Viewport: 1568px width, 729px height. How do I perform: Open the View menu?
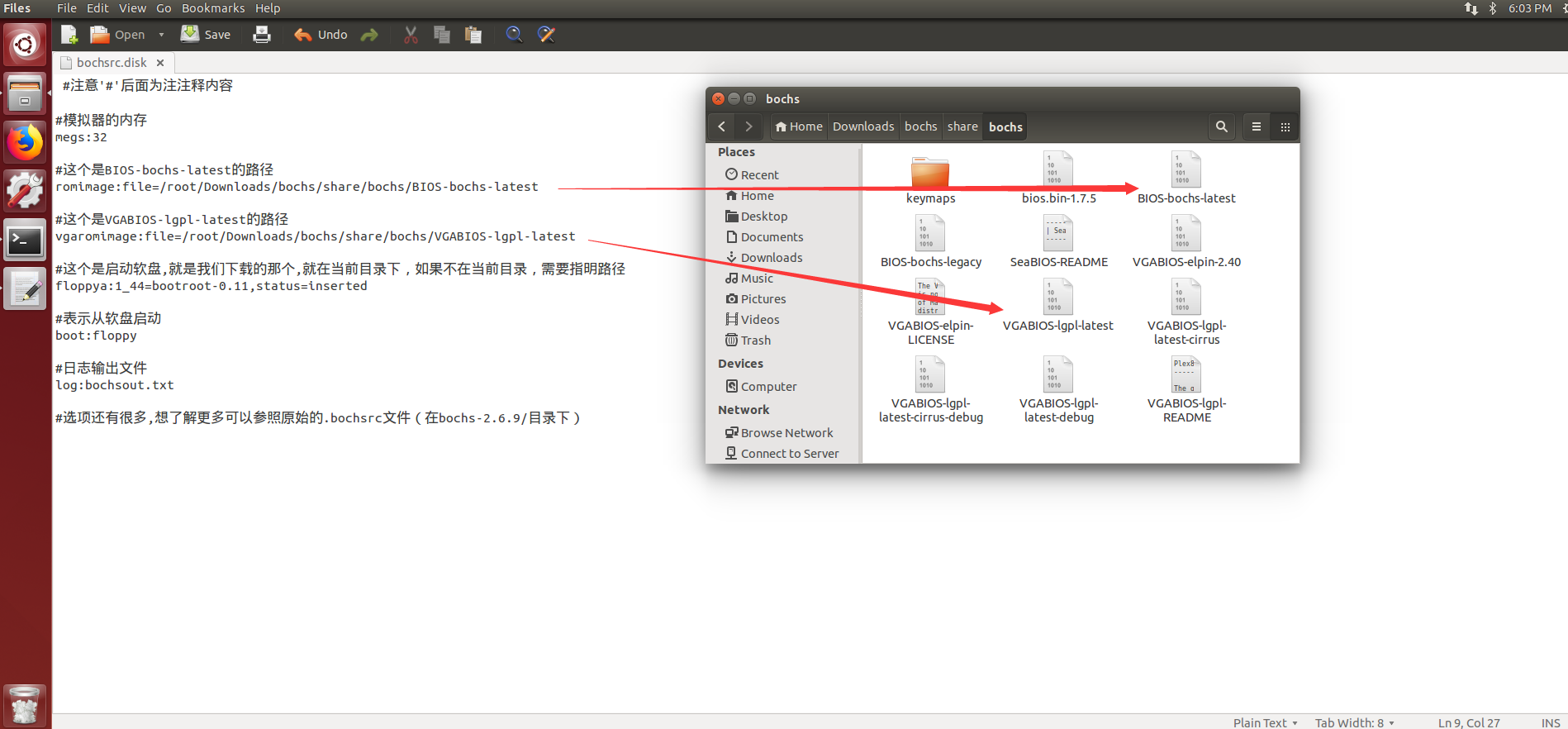[132, 8]
